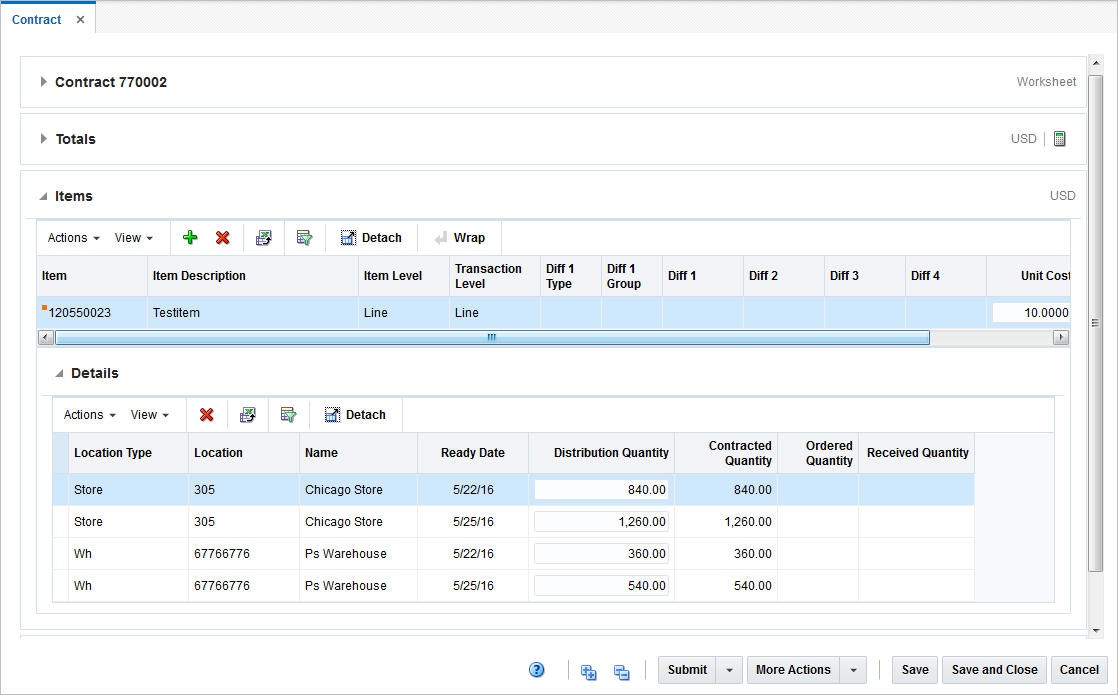
Task: Click the blue Help question mark icon
Action: point(537,670)
